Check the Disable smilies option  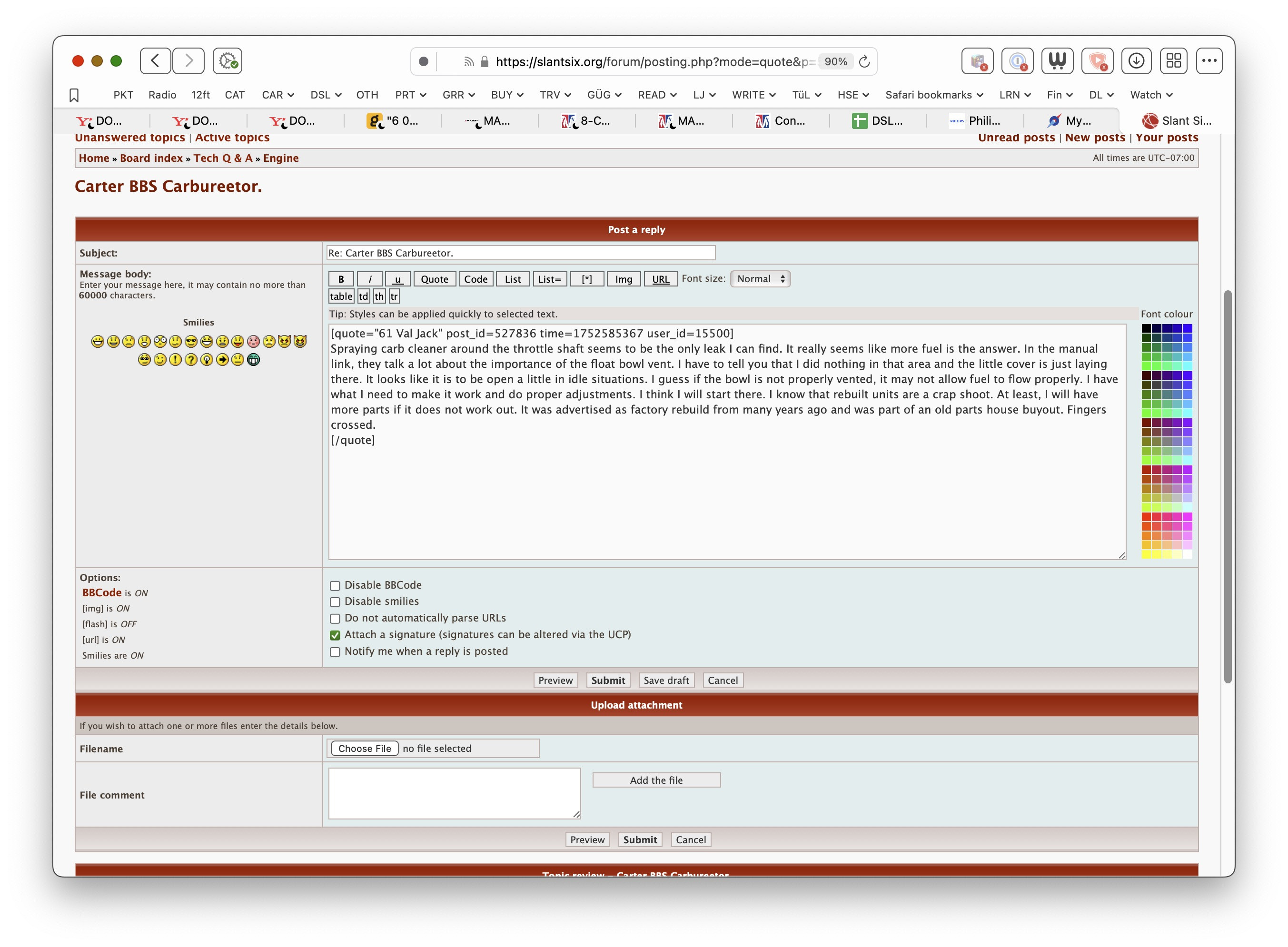tap(335, 602)
